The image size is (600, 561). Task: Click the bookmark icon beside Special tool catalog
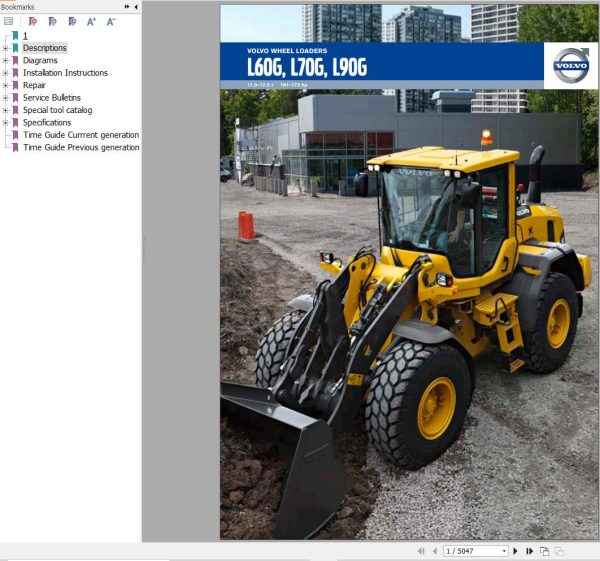click(15, 110)
